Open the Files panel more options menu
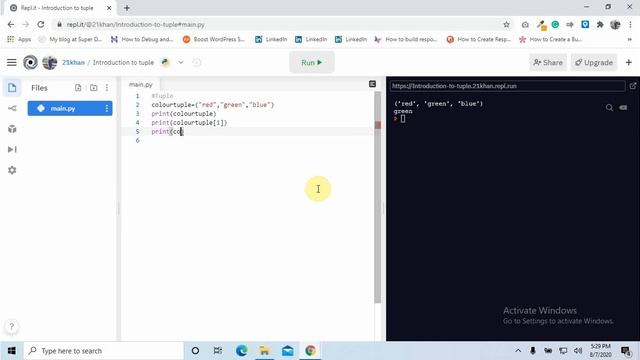This screenshot has height=360, width=640. pyautogui.click(x=107, y=88)
